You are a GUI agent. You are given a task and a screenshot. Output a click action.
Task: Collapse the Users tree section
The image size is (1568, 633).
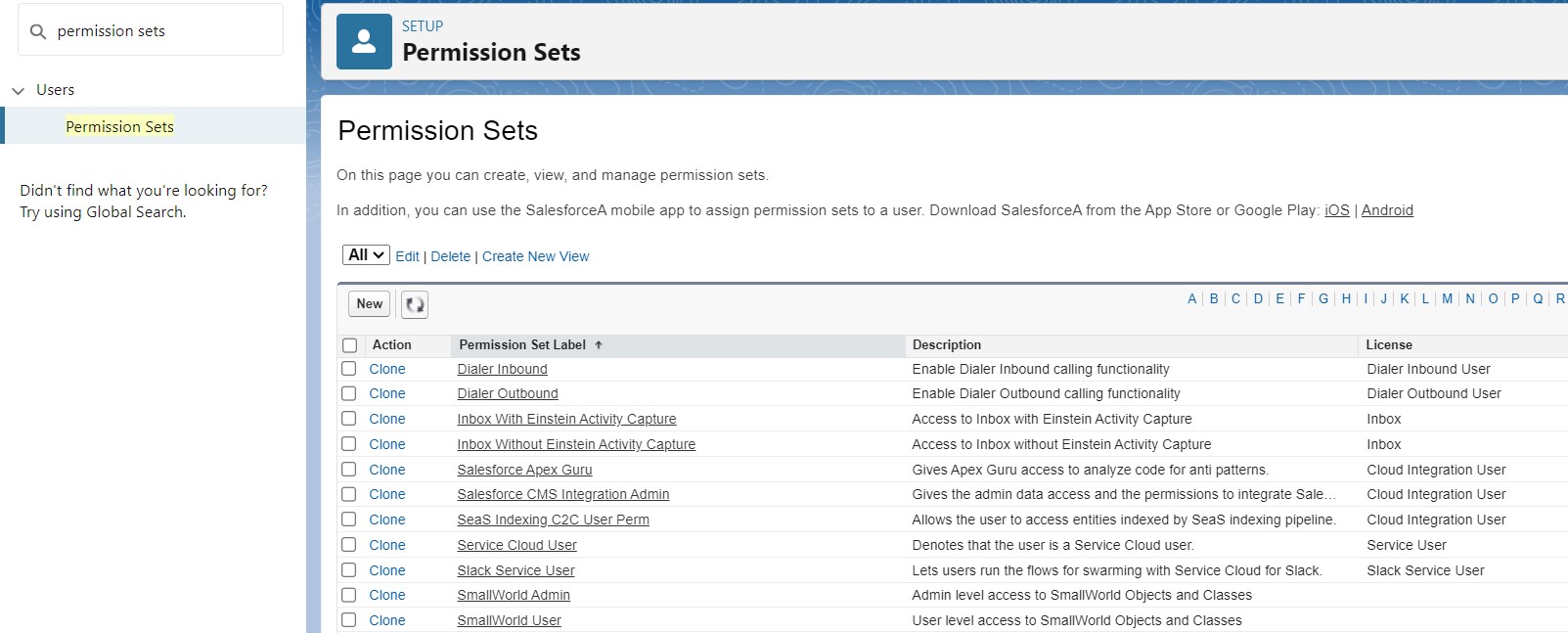tap(18, 90)
